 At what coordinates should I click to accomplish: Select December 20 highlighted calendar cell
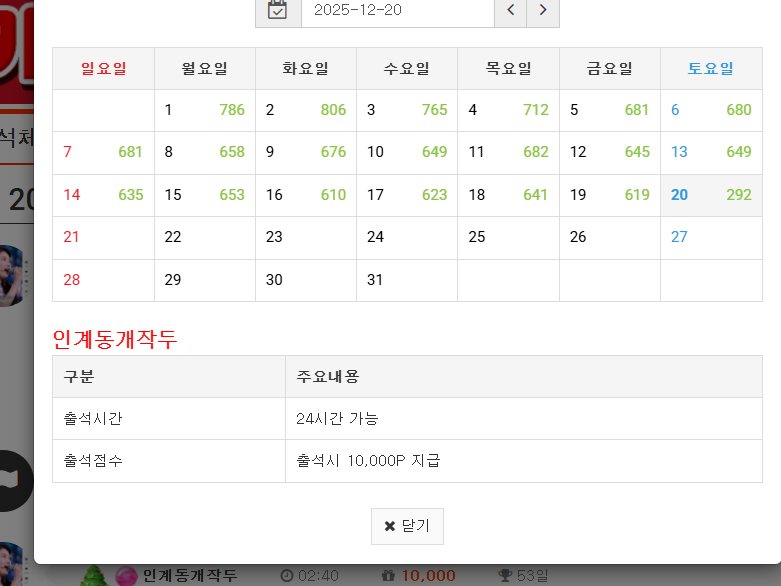coord(710,195)
